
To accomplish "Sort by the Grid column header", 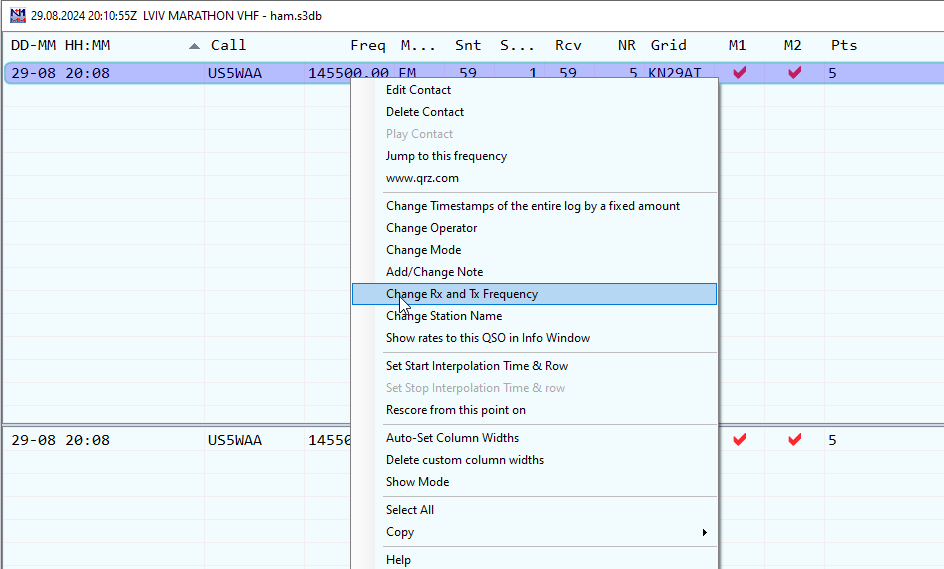I will coord(668,45).
